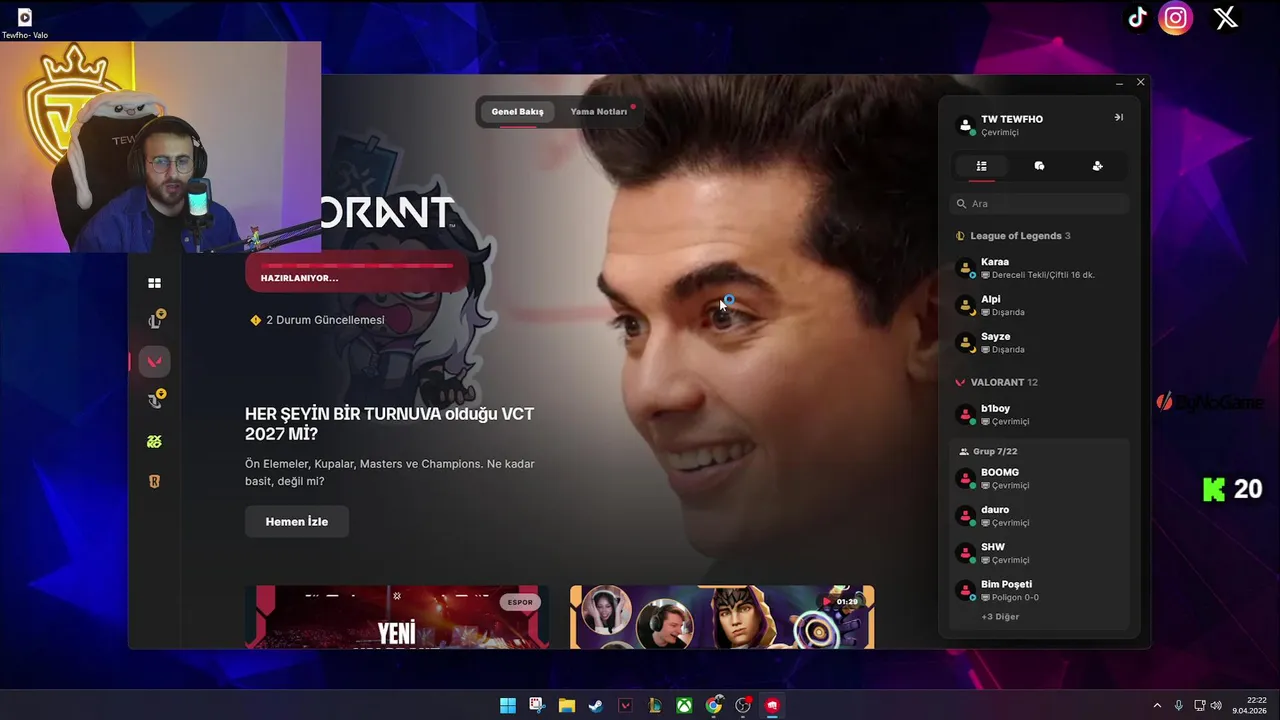1280x720 pixels.
Task: Select friend Alpi in list
Action: click(1039, 305)
